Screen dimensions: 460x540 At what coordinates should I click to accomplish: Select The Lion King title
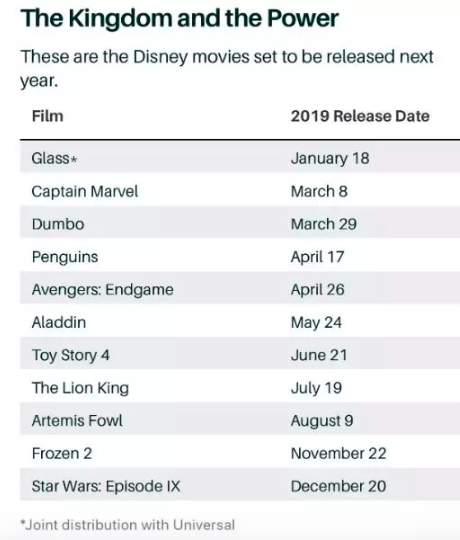click(x=80, y=388)
